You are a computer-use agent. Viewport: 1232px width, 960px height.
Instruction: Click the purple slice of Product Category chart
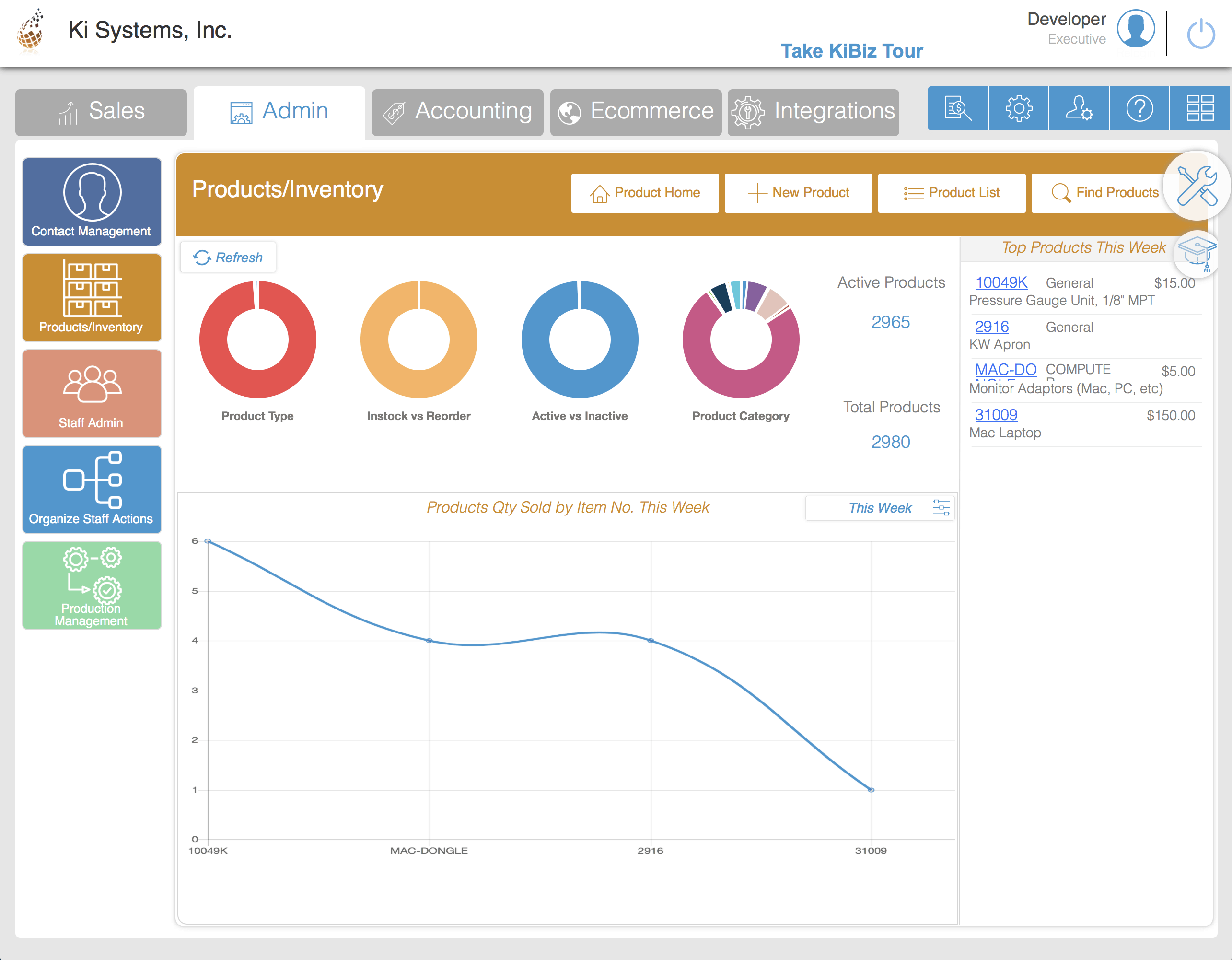[755, 296]
